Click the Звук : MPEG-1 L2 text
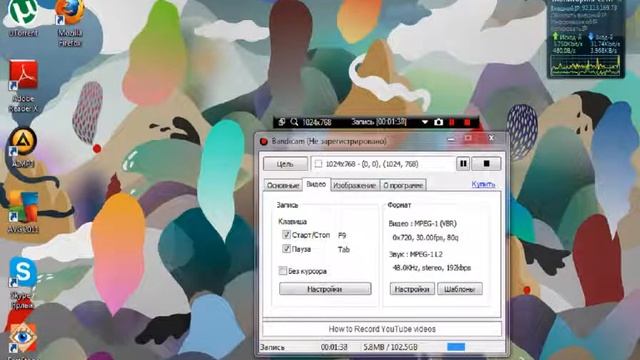This screenshot has width=640, height=360. point(416,254)
